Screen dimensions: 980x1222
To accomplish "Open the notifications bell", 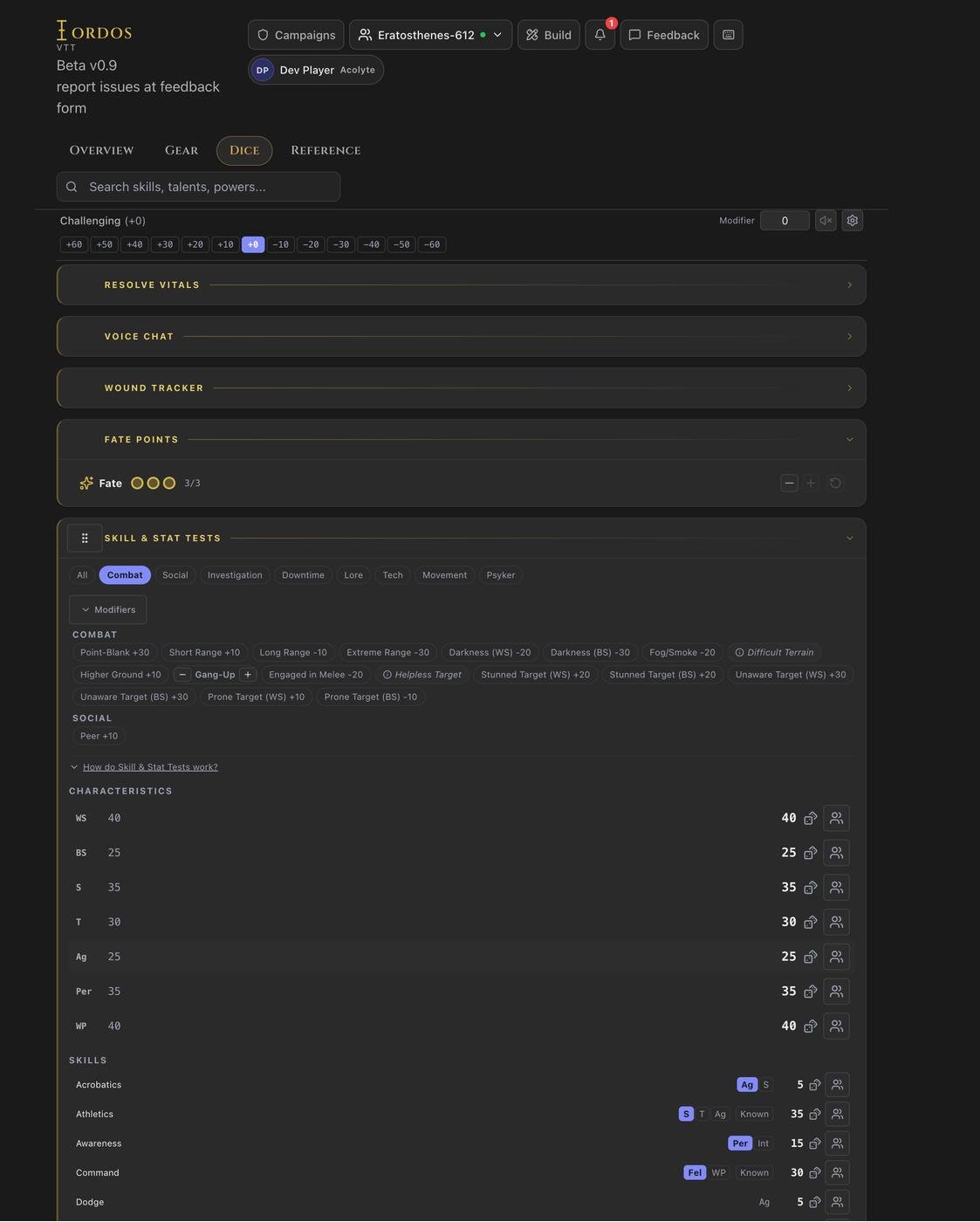I will coord(600,35).
